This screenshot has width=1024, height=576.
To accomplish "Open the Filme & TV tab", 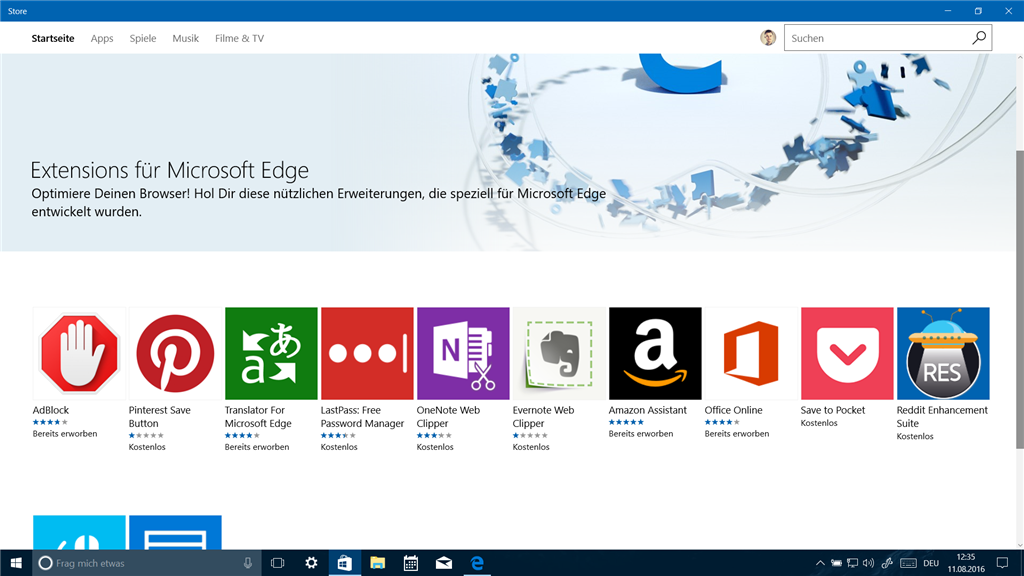I will pos(240,39).
